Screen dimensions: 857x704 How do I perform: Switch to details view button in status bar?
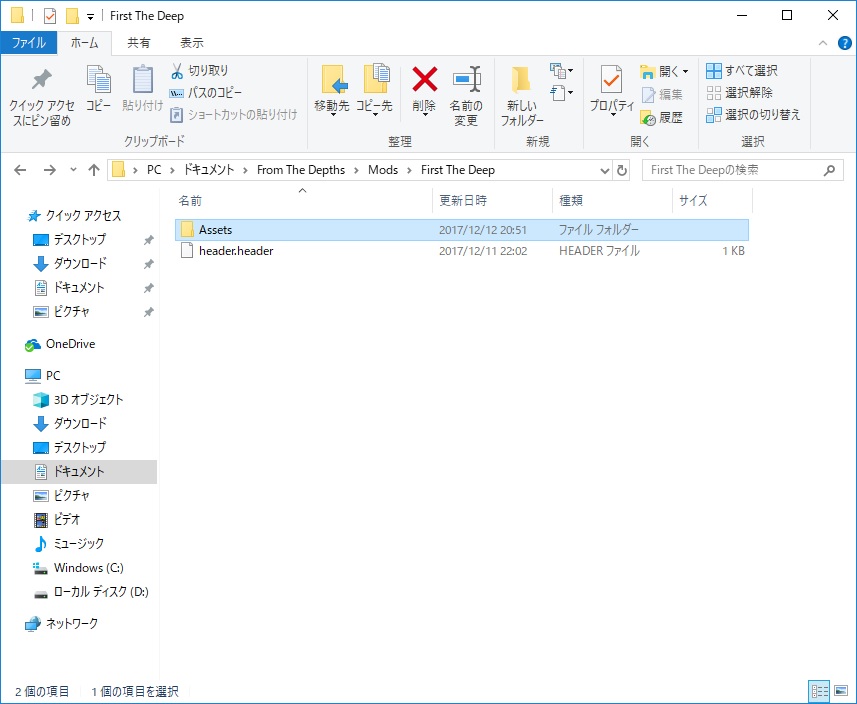point(819,691)
